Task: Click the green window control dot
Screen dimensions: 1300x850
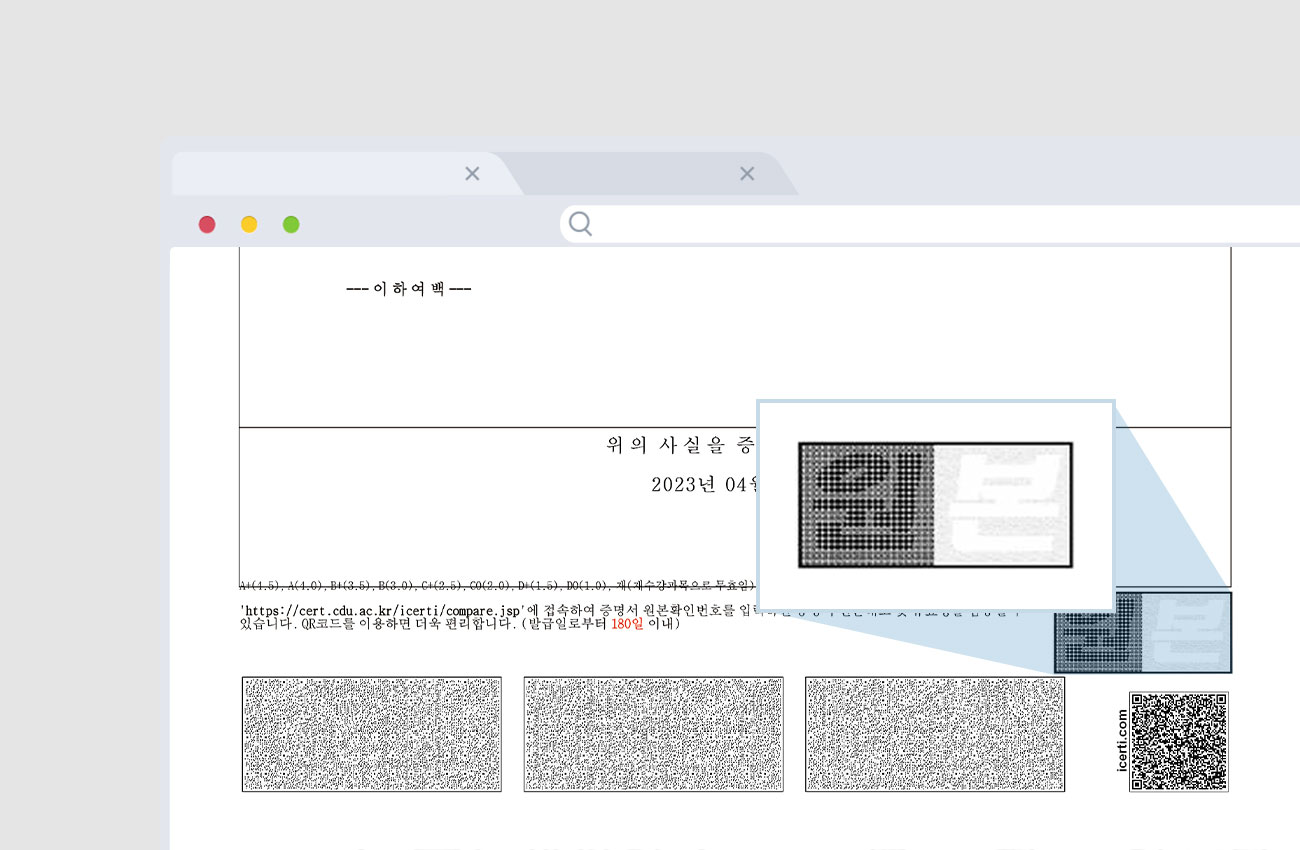Action: click(x=291, y=225)
